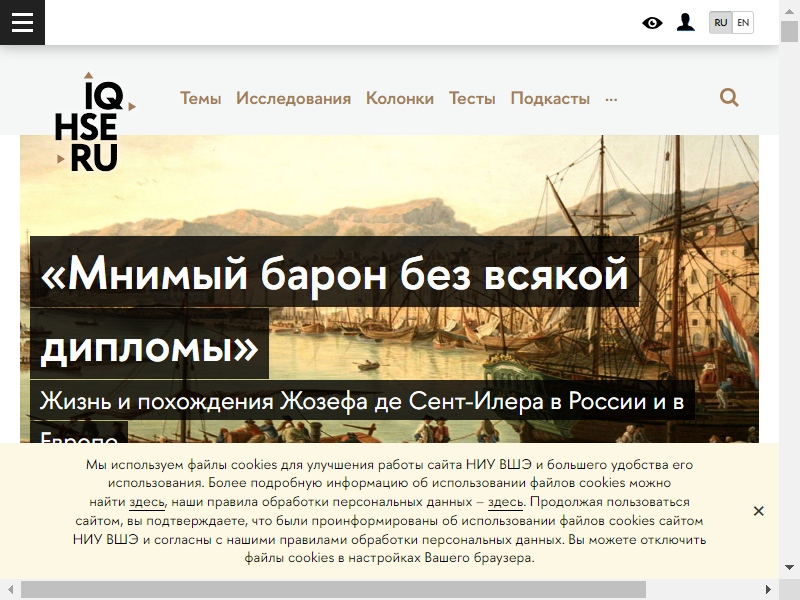Click horizontal scrollbar left arrow
800x600 pixels.
click(x=10, y=590)
